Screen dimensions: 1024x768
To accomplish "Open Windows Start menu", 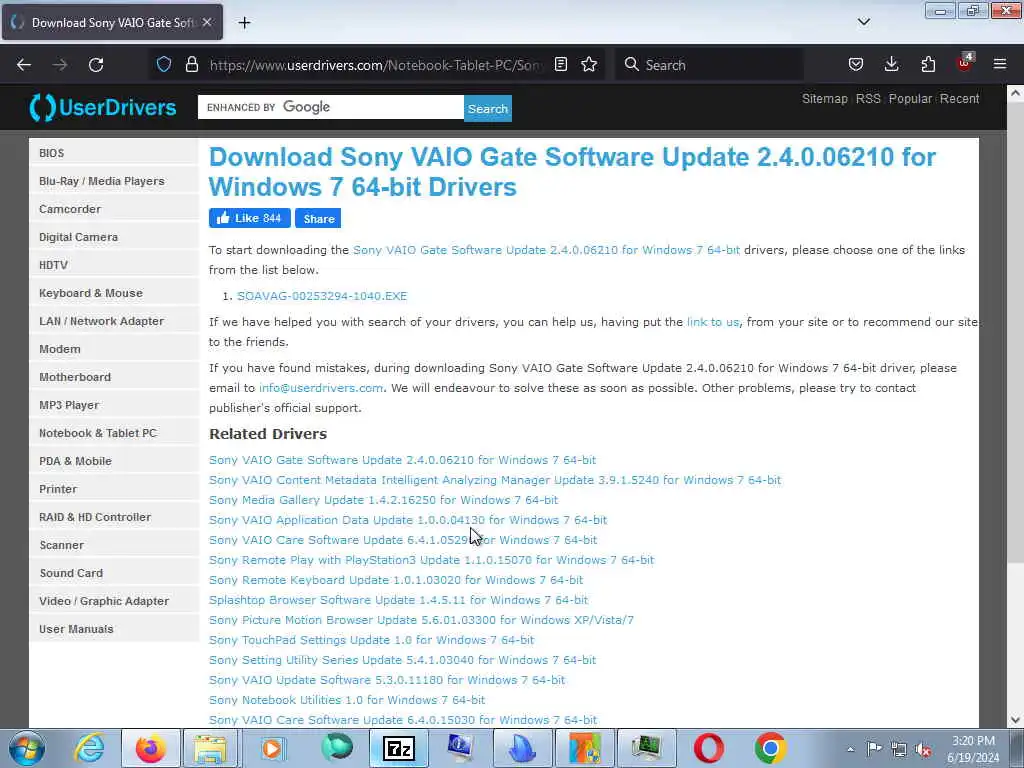I will click(27, 748).
